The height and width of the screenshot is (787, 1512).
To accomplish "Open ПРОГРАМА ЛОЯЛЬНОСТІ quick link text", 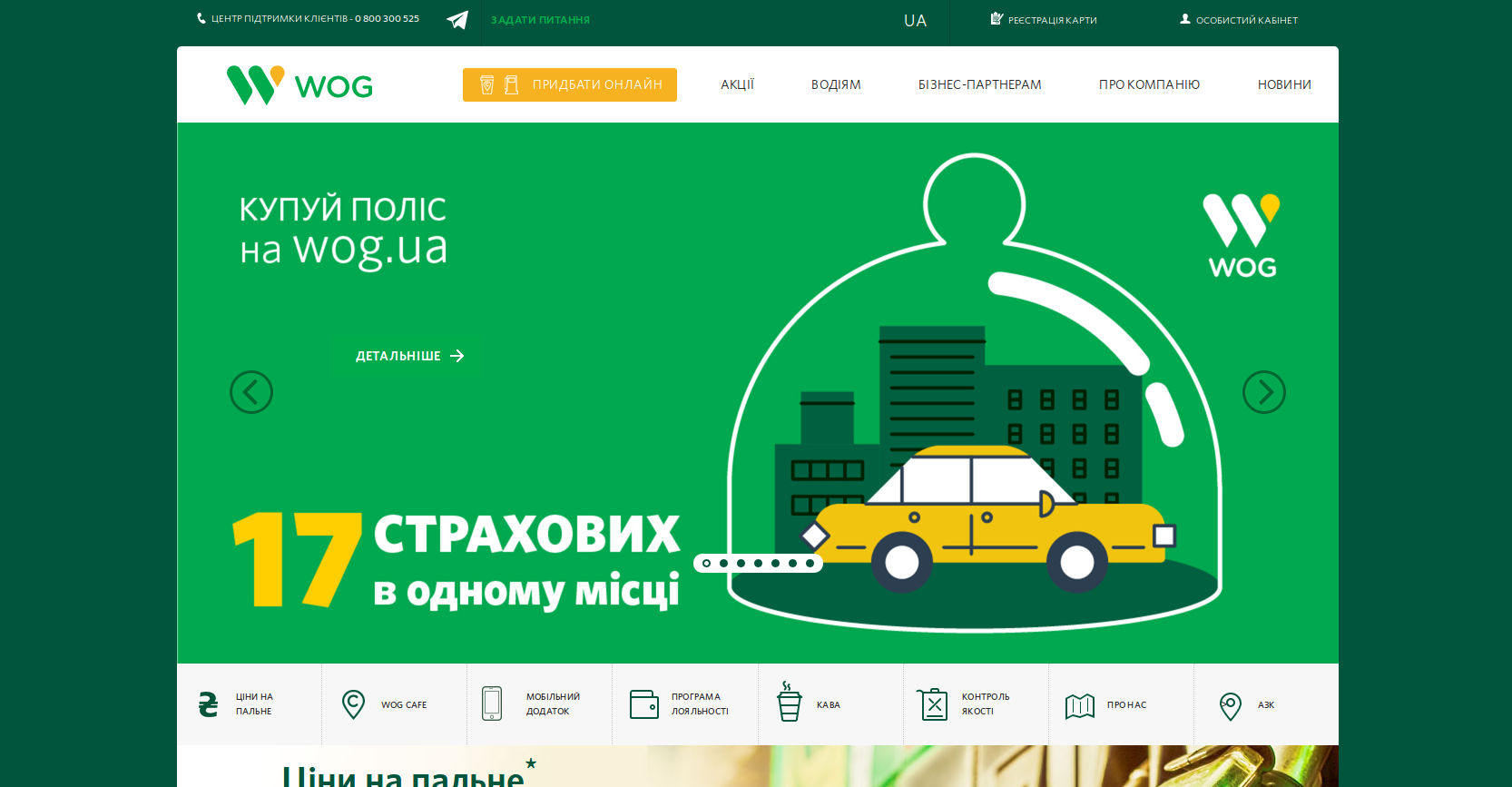I will [700, 704].
